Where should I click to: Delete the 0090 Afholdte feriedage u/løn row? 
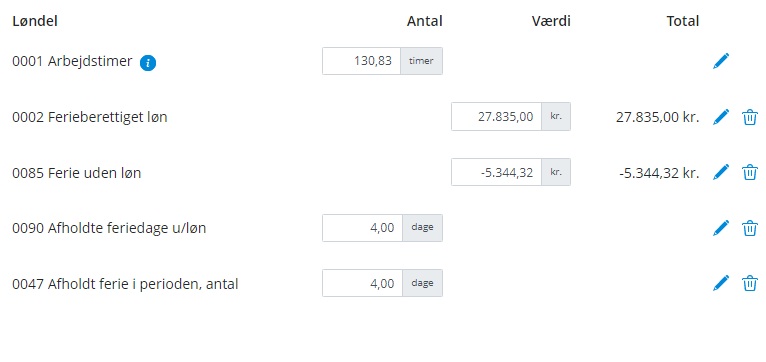750,228
